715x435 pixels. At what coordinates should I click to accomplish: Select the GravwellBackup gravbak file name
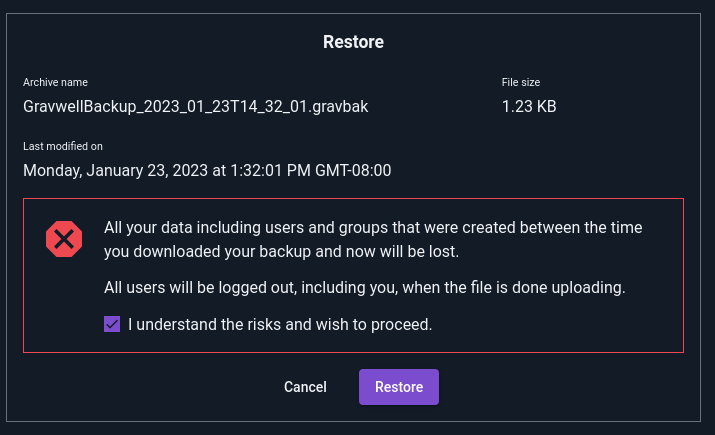(196, 106)
